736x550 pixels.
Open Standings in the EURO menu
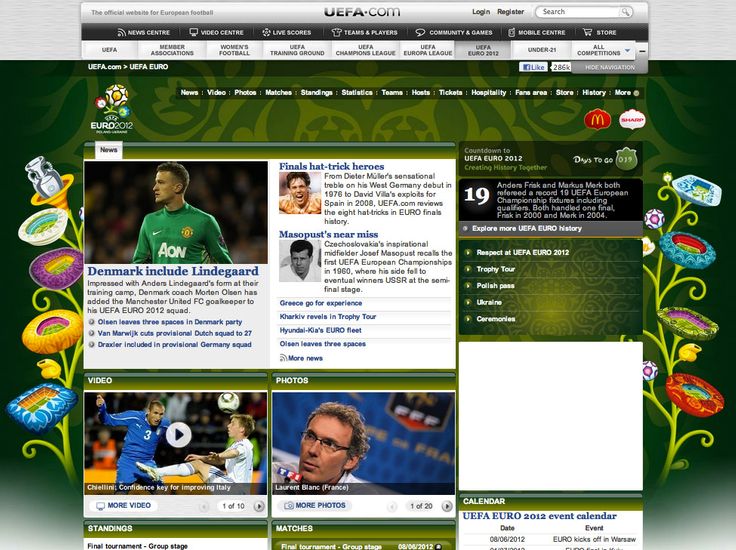coord(316,92)
